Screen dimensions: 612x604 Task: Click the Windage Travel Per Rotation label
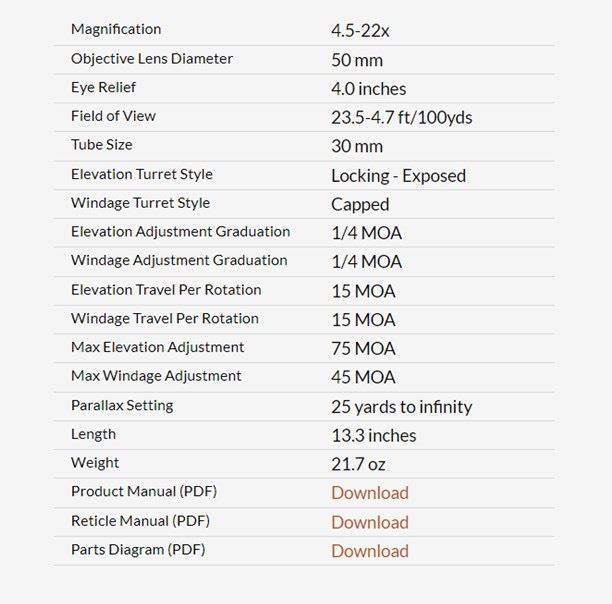tap(164, 319)
